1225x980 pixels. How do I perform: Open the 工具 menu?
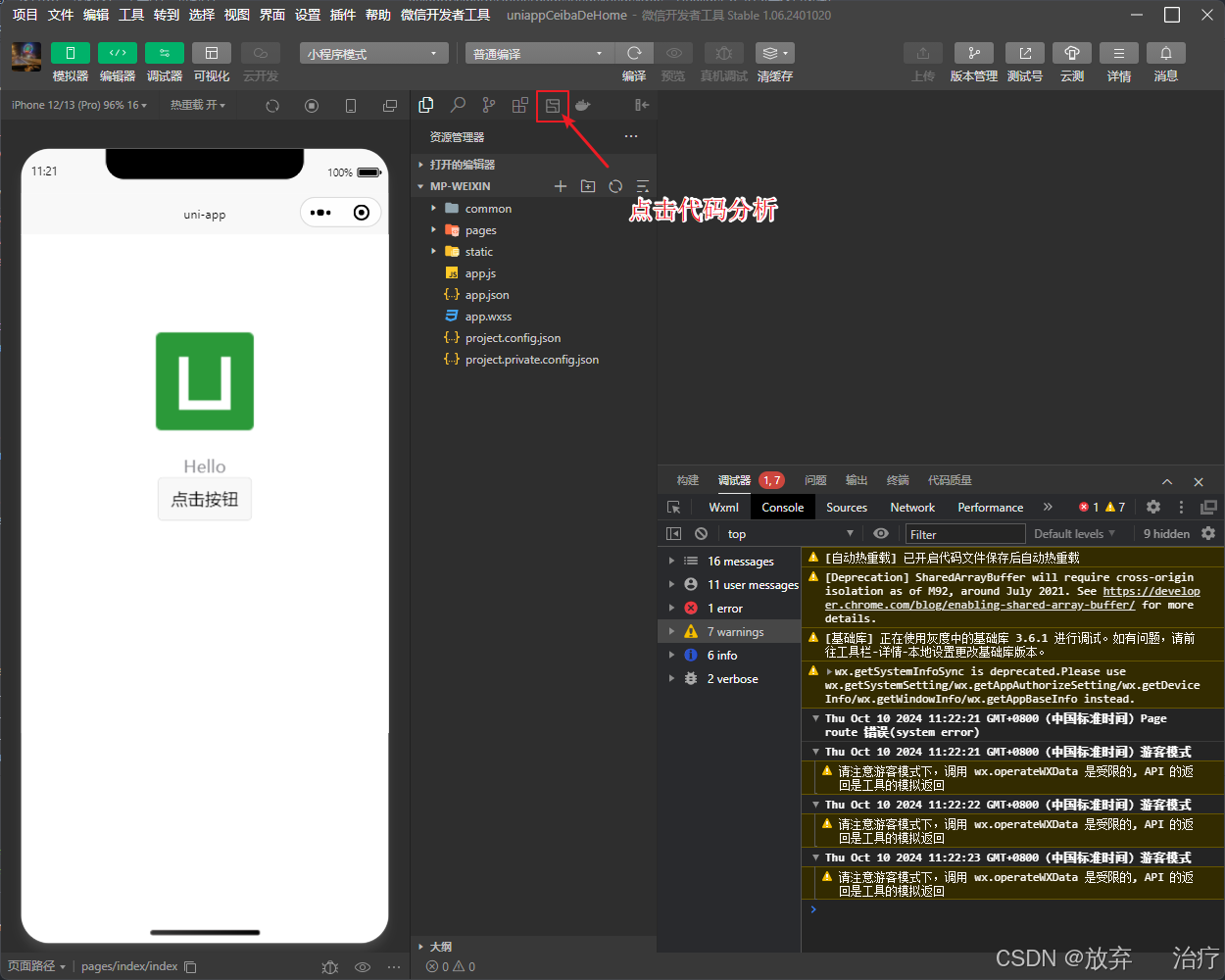coord(131,15)
